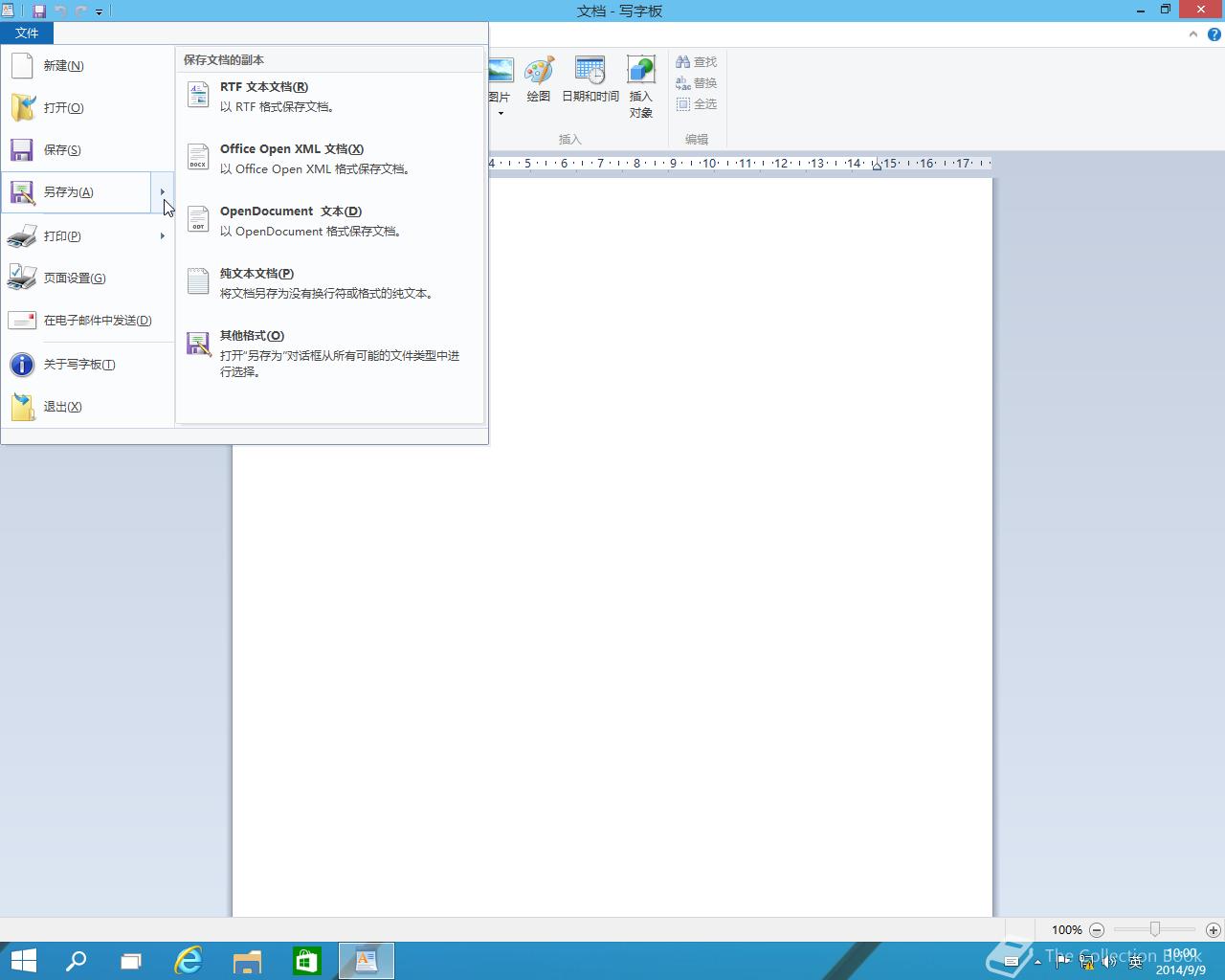This screenshot has width=1225, height=980.
Task: Click the WordPad help question mark icon
Action: click(x=1214, y=34)
